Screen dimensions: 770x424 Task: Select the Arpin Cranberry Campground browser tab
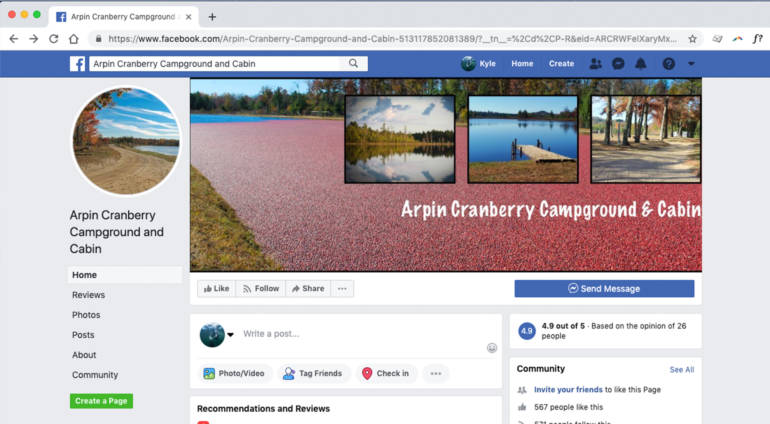click(x=123, y=17)
